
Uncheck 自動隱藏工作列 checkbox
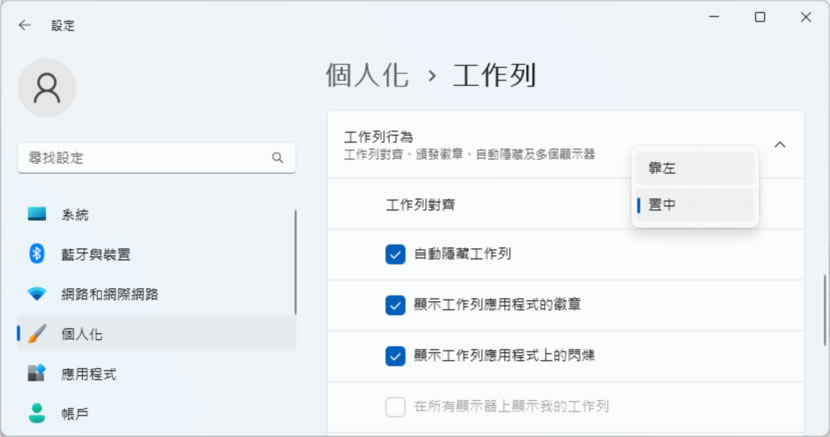pyautogui.click(x=395, y=254)
